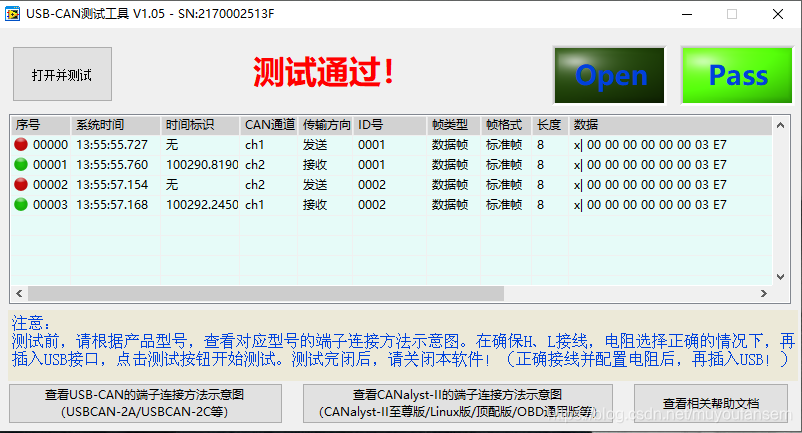Select the green status dot of row 00001
This screenshot has height=433, width=802.
(21, 165)
